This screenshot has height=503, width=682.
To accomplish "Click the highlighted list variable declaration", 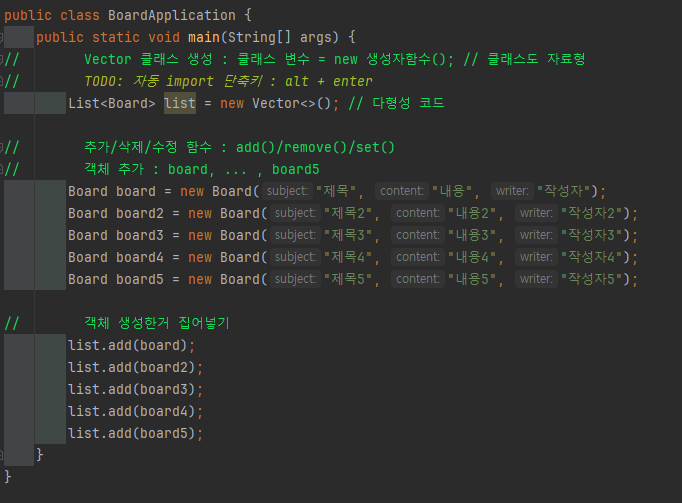I will (x=180, y=103).
